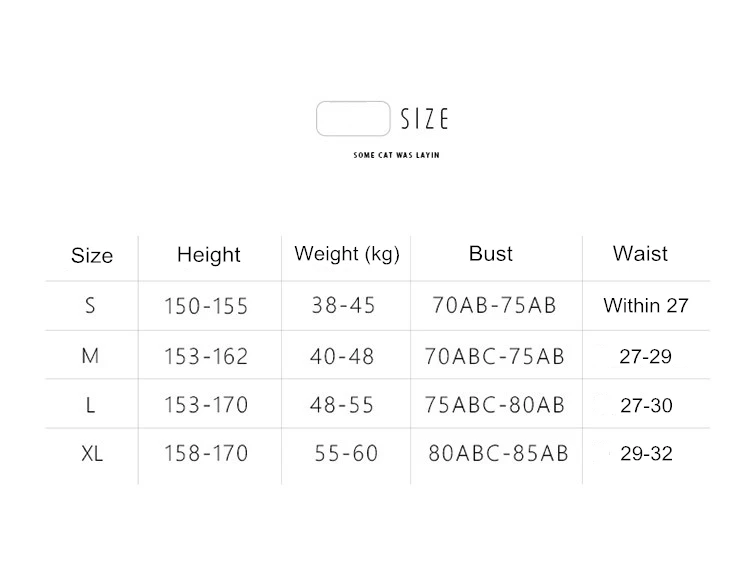Select the Weight (kg) column header

(347, 254)
